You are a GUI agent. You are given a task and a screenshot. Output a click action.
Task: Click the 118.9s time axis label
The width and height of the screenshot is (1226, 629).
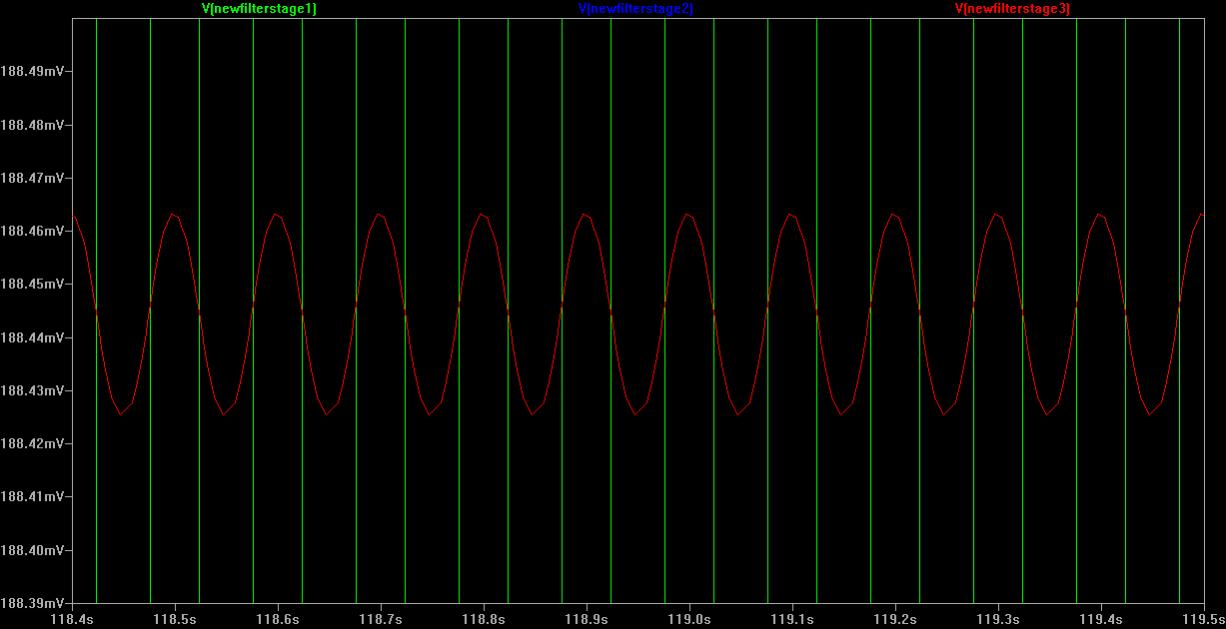click(x=587, y=620)
